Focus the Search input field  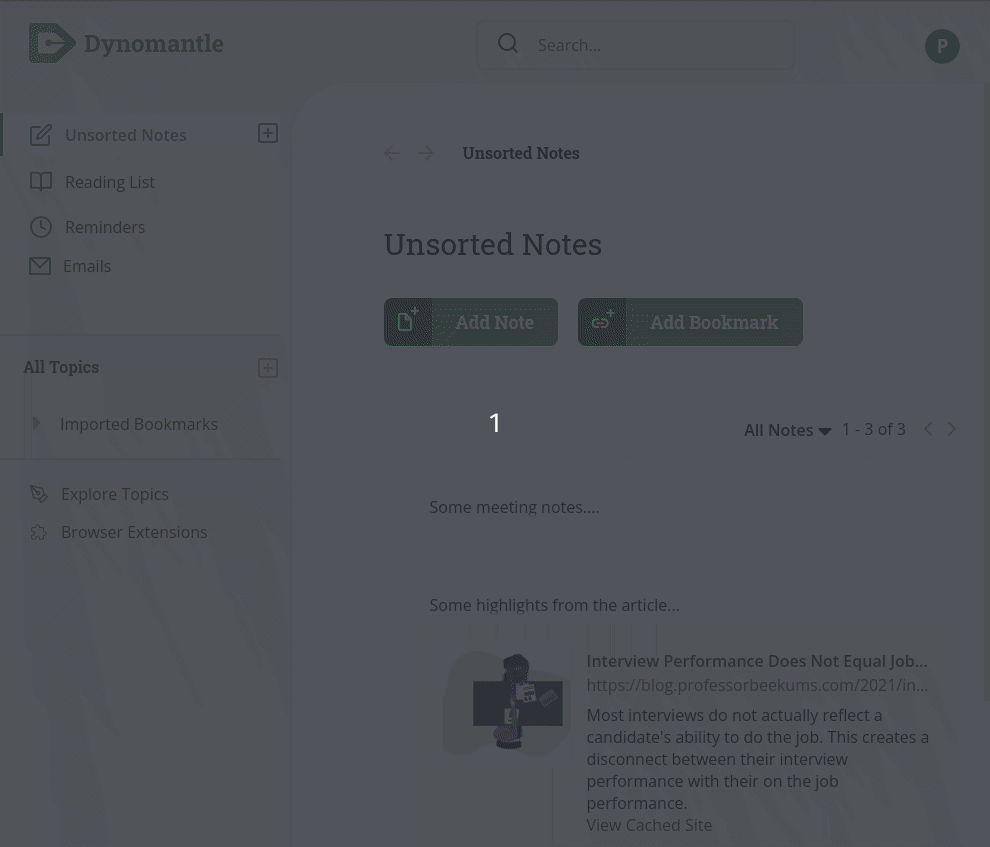pyautogui.click(x=636, y=45)
